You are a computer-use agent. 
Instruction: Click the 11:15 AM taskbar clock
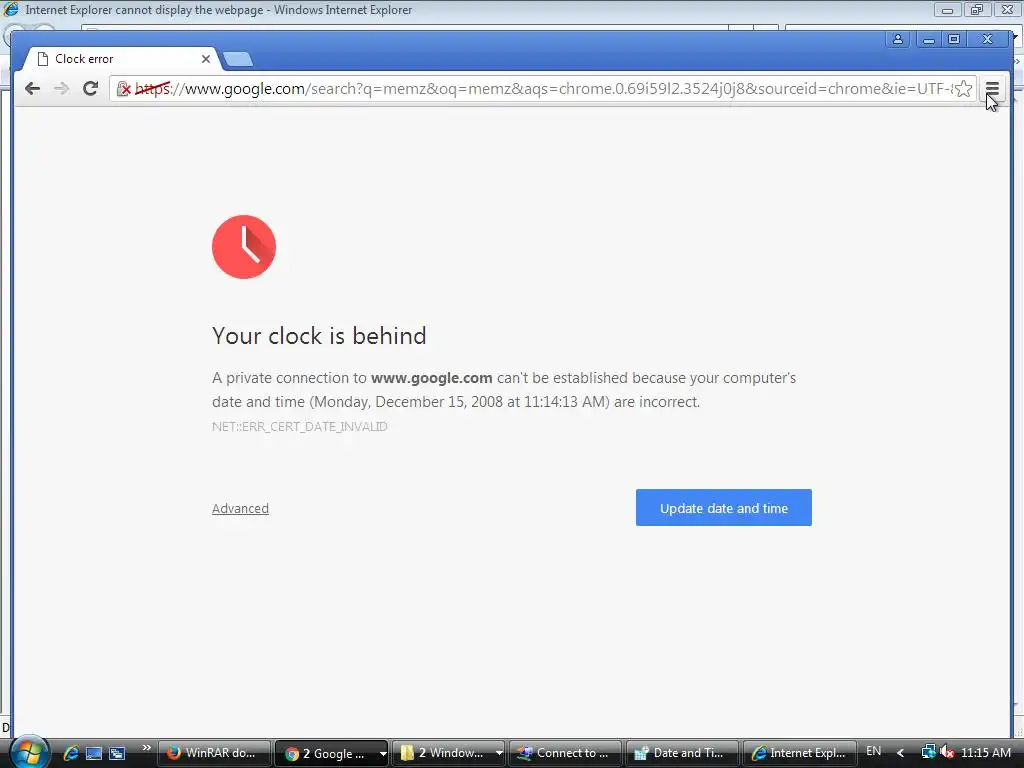986,752
